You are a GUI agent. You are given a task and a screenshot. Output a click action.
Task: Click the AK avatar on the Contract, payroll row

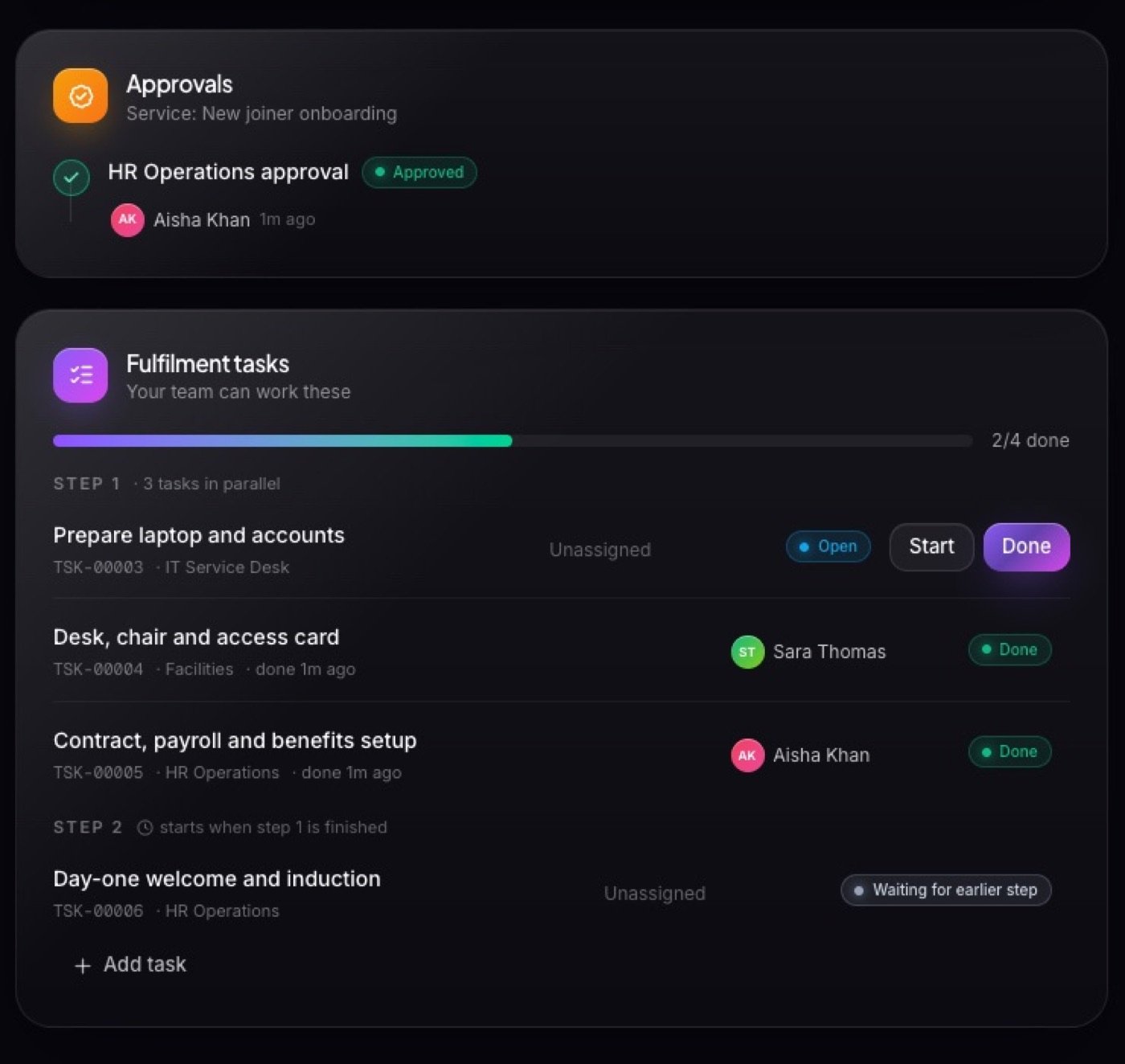pyautogui.click(x=747, y=755)
